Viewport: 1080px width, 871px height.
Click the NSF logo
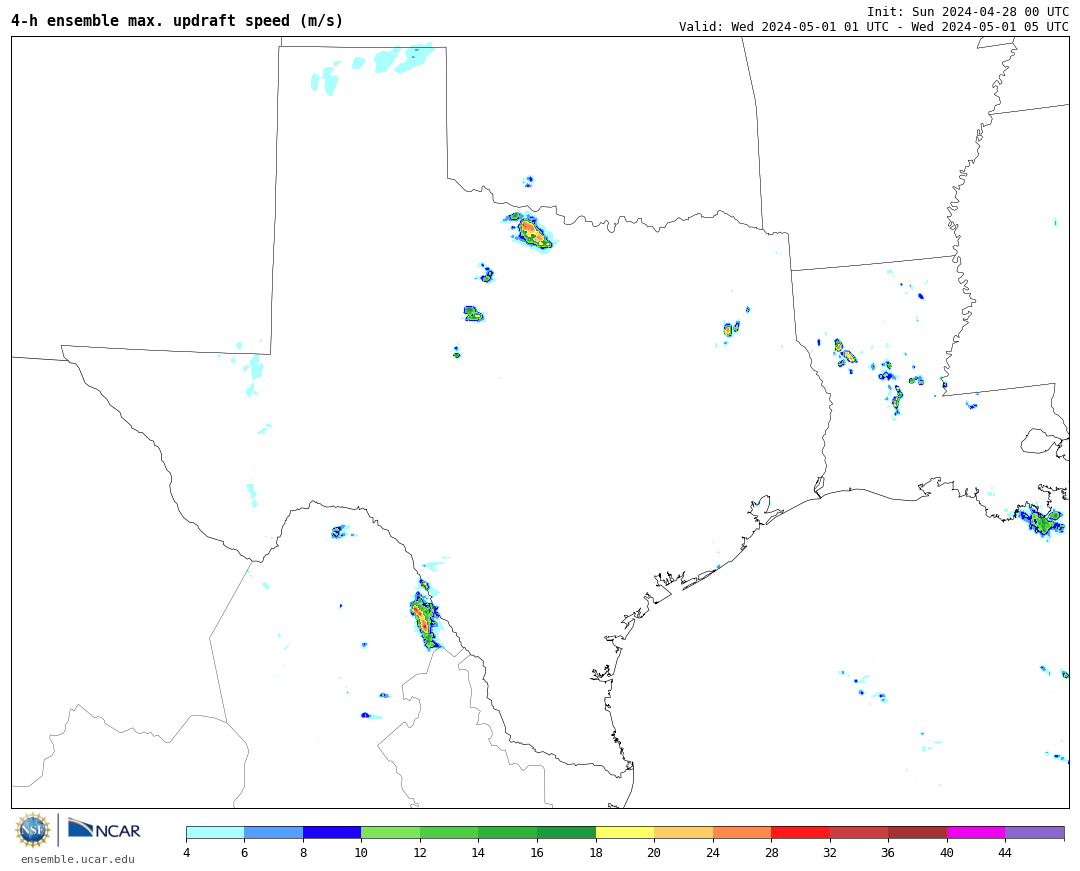33,830
